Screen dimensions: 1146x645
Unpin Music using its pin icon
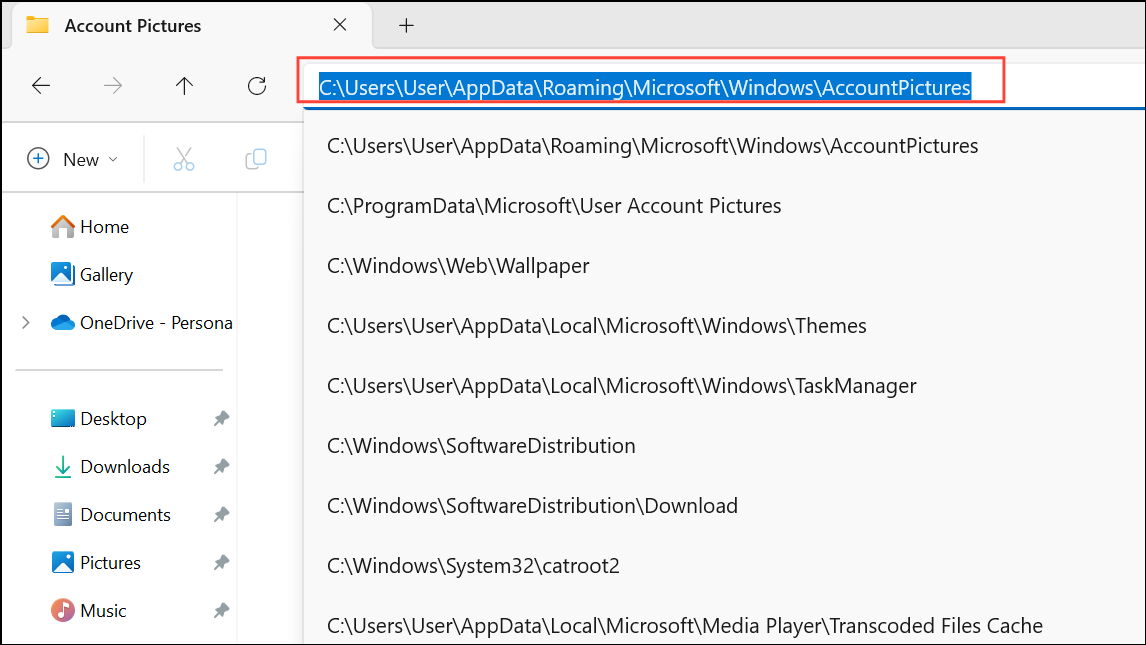point(221,611)
